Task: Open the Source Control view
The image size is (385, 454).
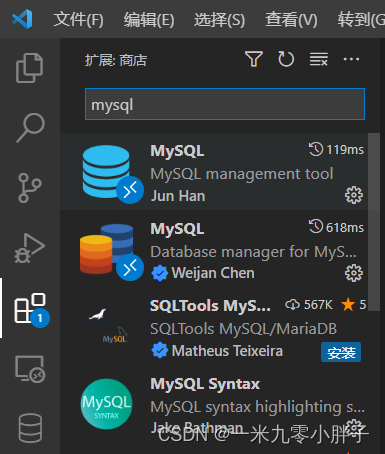Action: (30, 188)
